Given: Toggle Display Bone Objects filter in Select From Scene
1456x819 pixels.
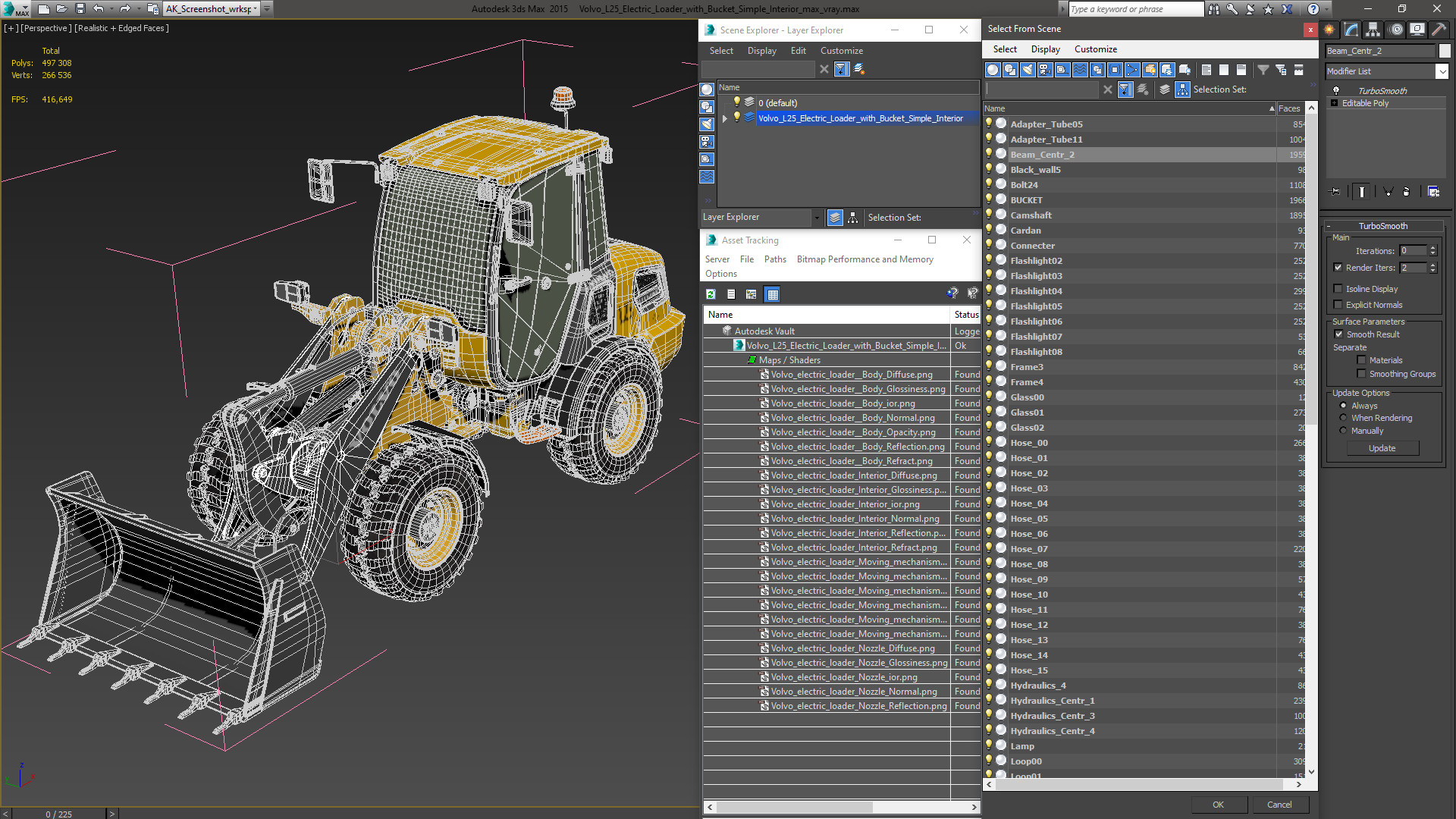Looking at the screenshot, I should click(x=1132, y=70).
